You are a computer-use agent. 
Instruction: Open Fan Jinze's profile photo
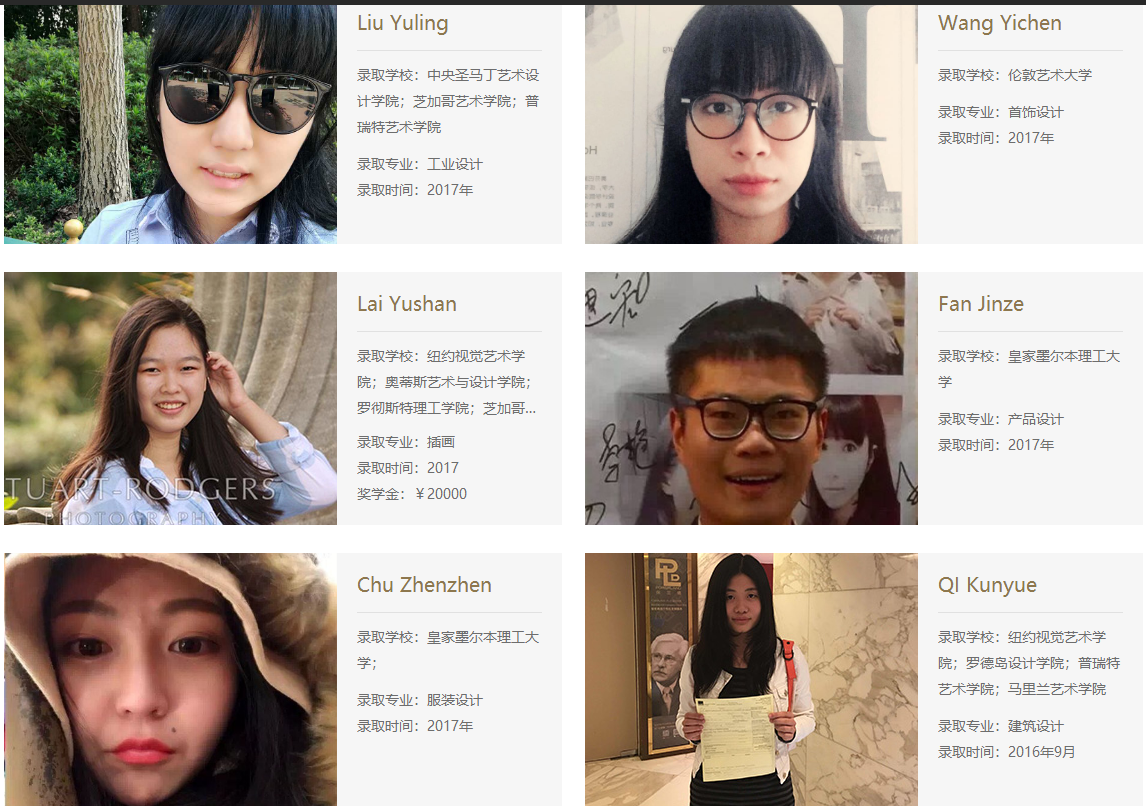(x=751, y=398)
